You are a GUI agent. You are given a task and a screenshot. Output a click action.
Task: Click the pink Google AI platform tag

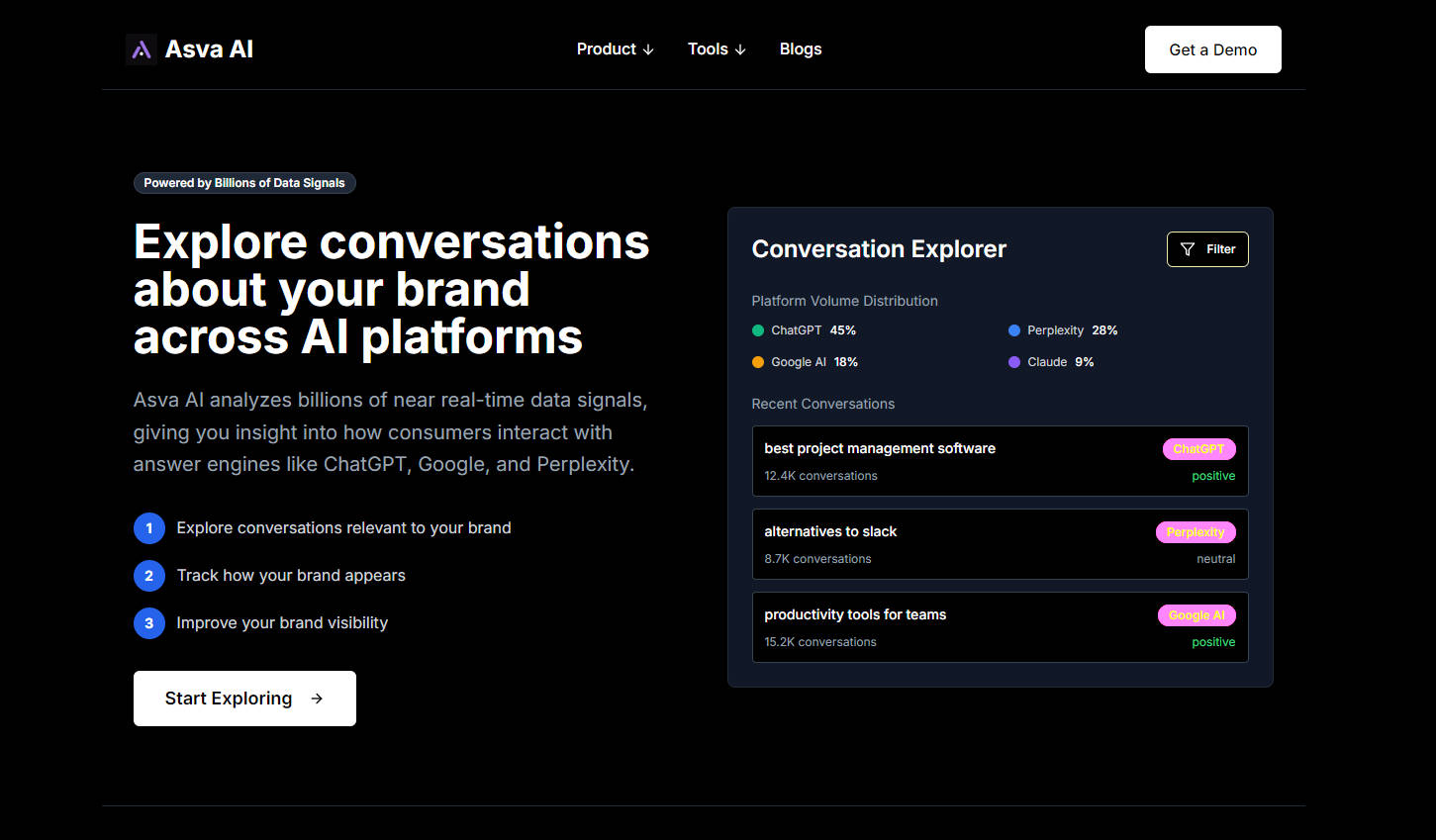[1197, 615]
